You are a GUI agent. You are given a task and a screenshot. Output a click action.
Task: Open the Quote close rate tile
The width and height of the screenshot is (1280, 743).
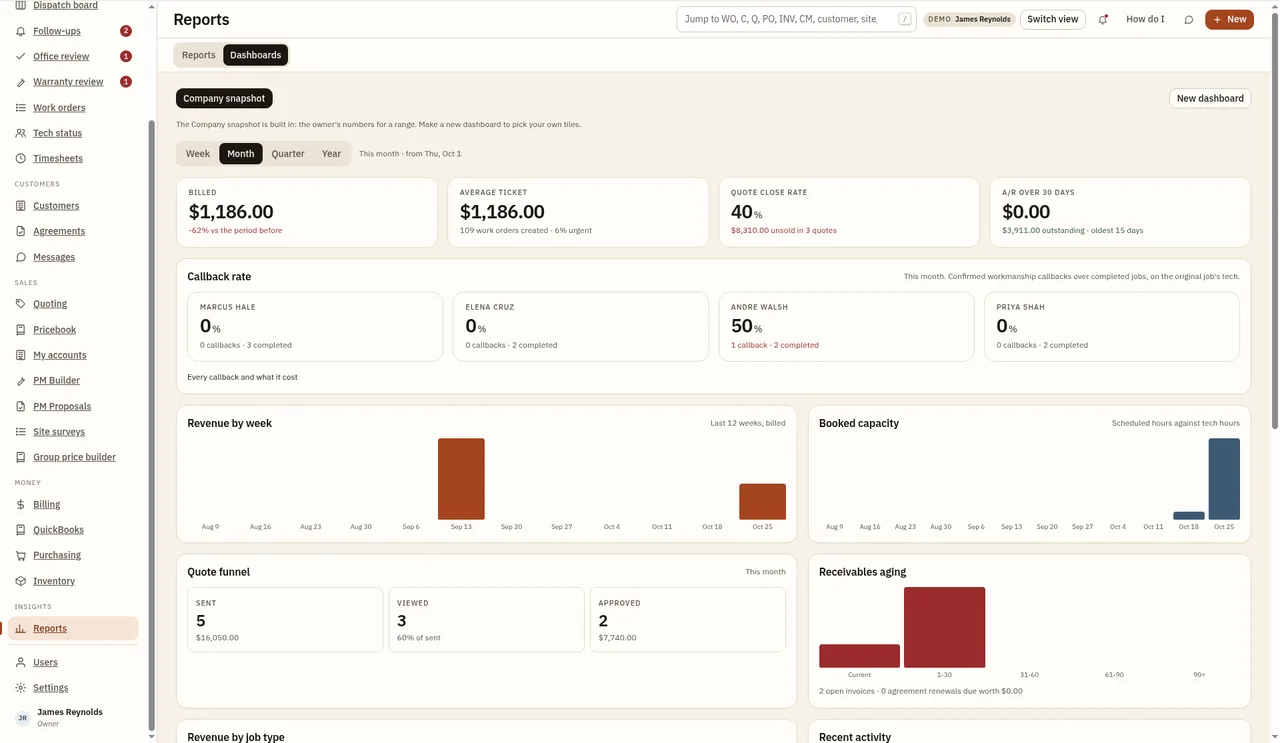tap(849, 212)
